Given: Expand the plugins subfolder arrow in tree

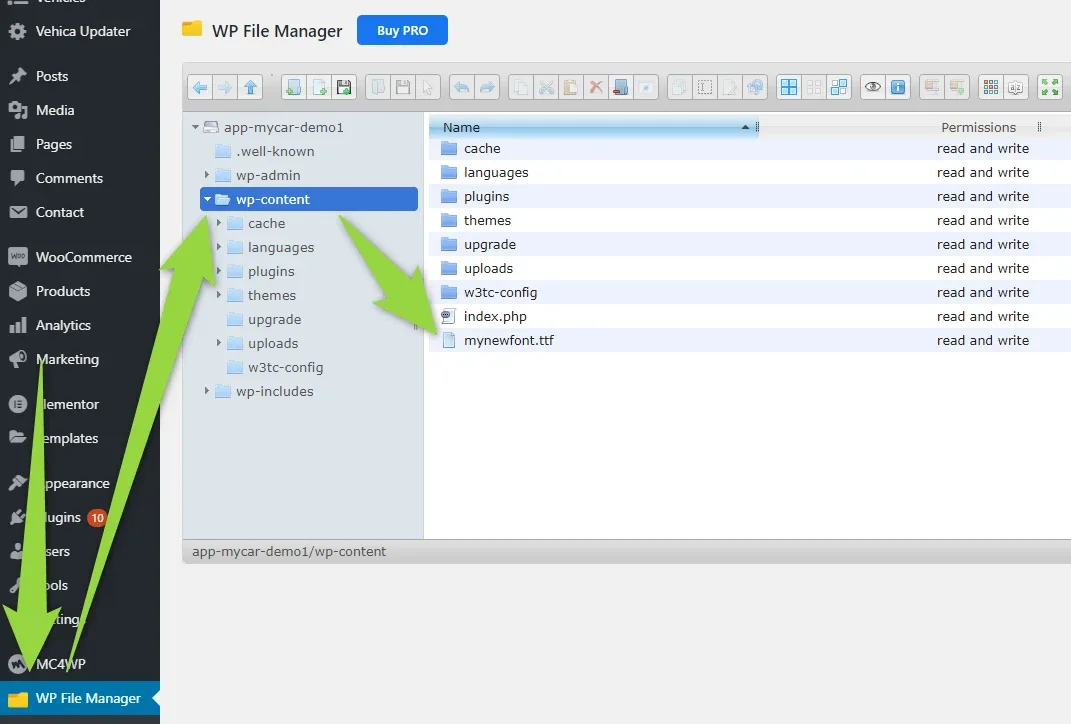Looking at the screenshot, I should coord(219,270).
